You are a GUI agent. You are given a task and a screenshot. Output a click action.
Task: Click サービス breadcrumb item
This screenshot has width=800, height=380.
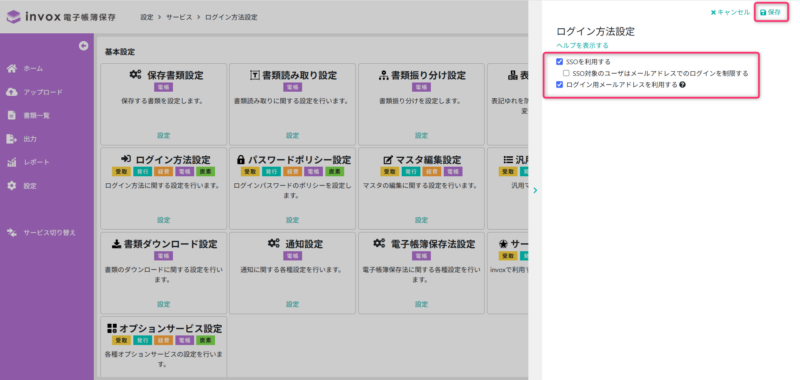(x=179, y=17)
